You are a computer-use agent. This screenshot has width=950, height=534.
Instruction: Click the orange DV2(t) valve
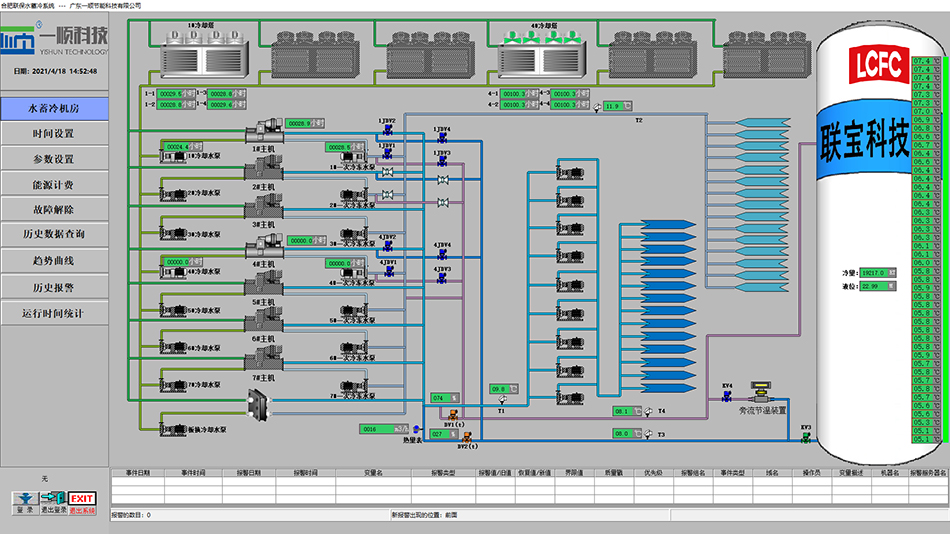467,436
